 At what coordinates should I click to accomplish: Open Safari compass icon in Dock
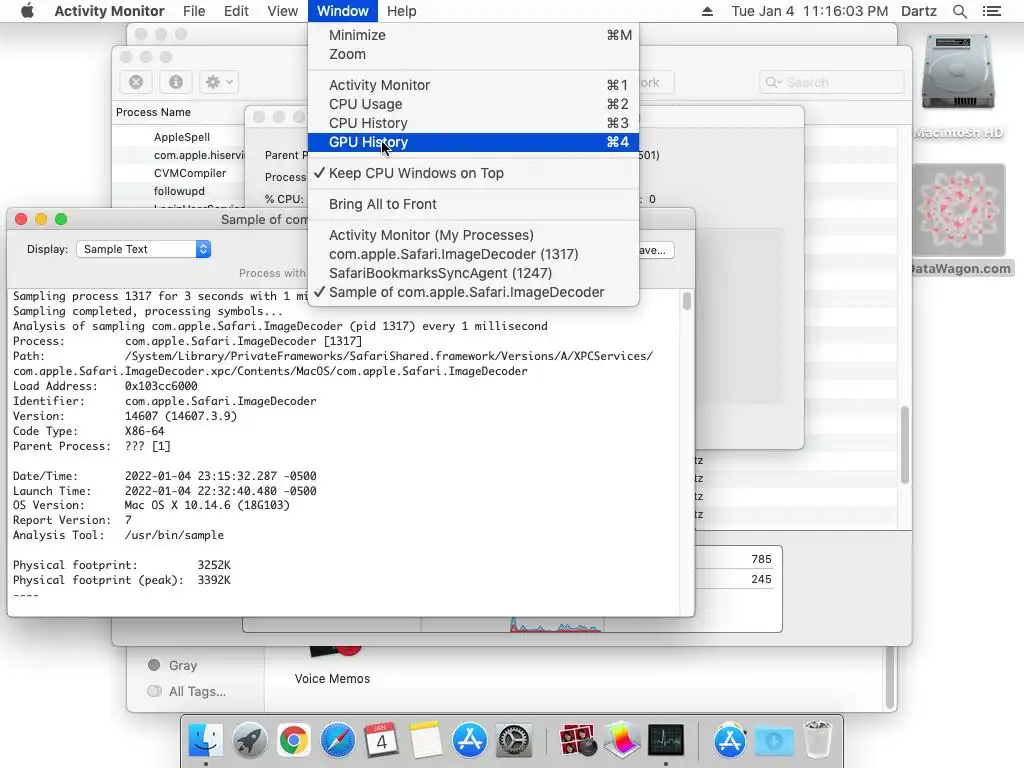point(338,741)
